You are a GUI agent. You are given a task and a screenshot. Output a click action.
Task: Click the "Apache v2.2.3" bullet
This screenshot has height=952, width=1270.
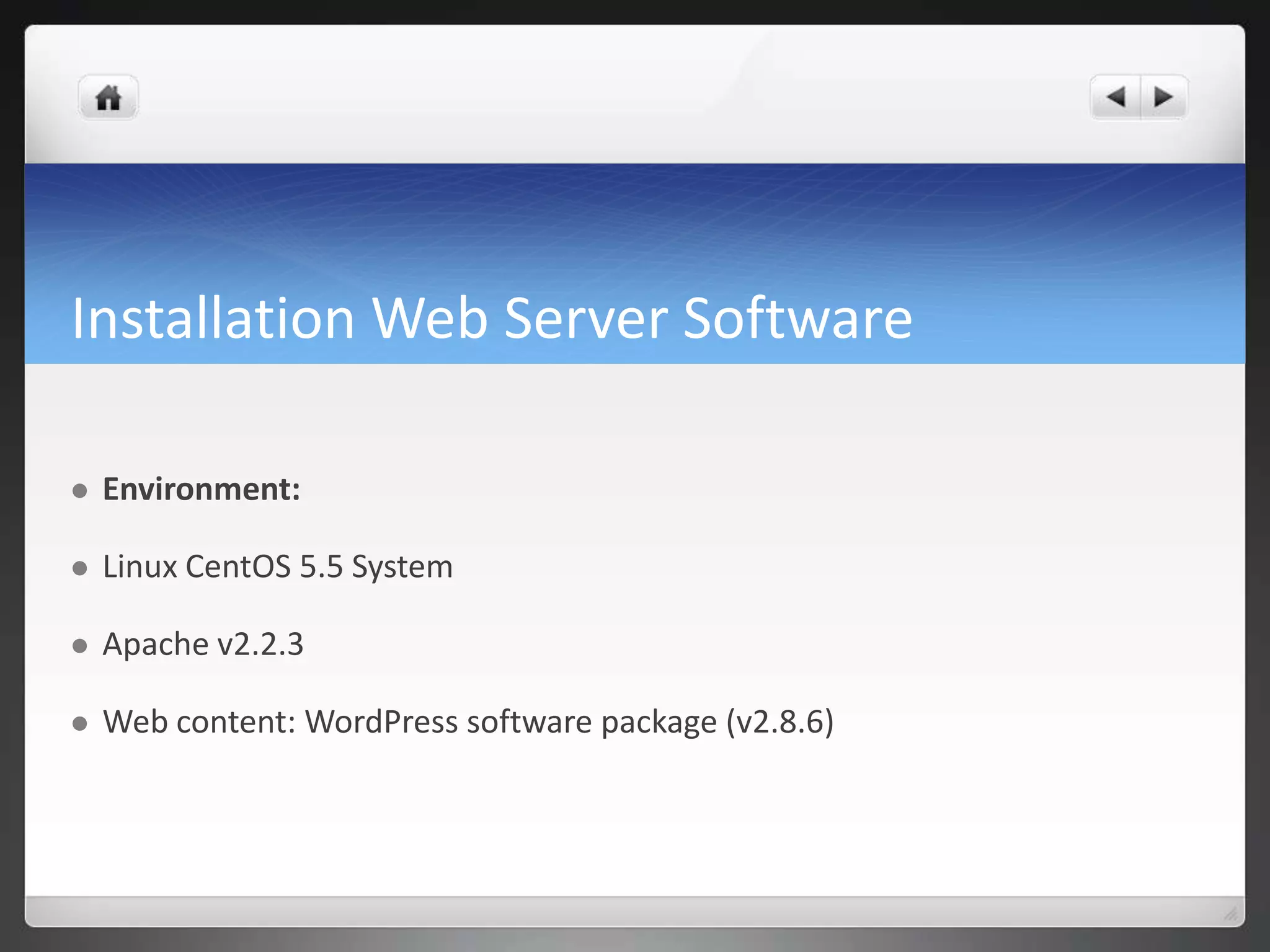point(203,644)
